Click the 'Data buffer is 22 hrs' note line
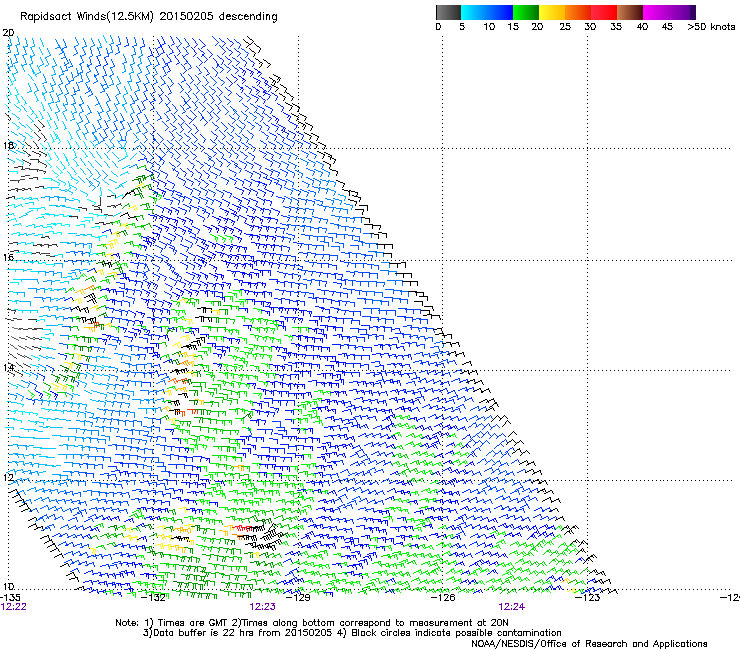740x650 pixels. tap(352, 633)
